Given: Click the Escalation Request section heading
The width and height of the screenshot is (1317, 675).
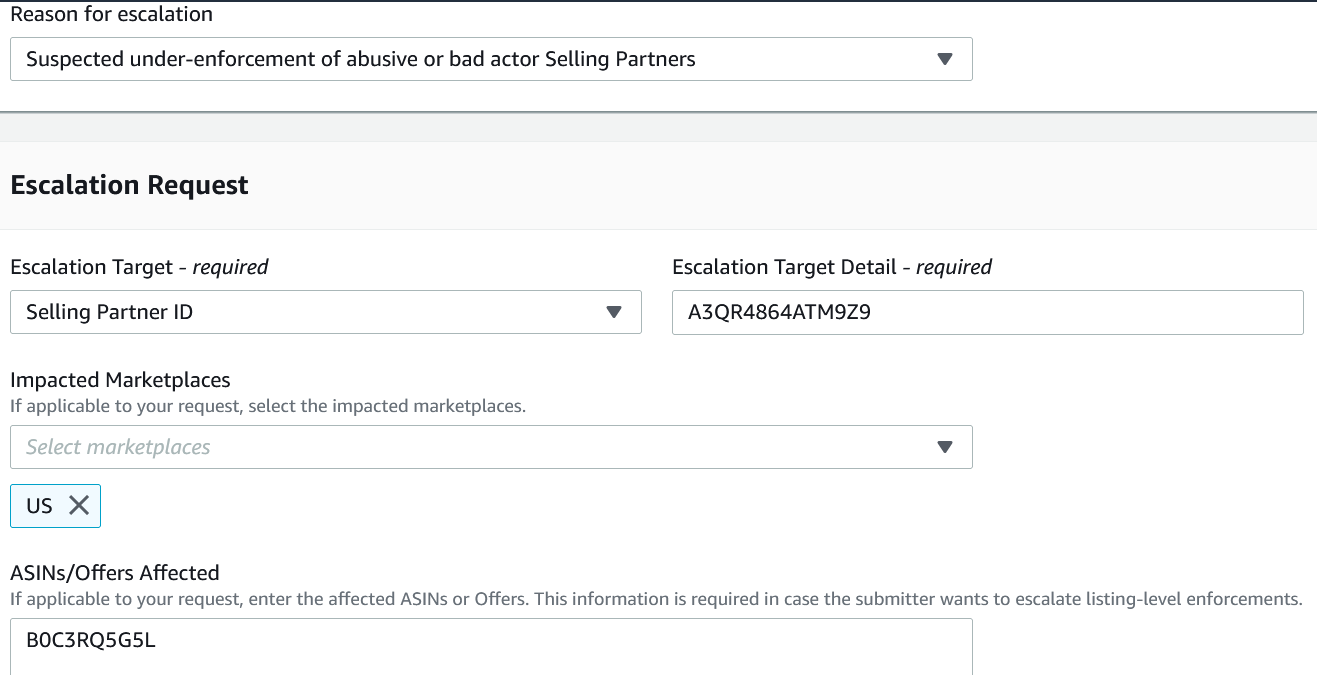Looking at the screenshot, I should (129, 185).
